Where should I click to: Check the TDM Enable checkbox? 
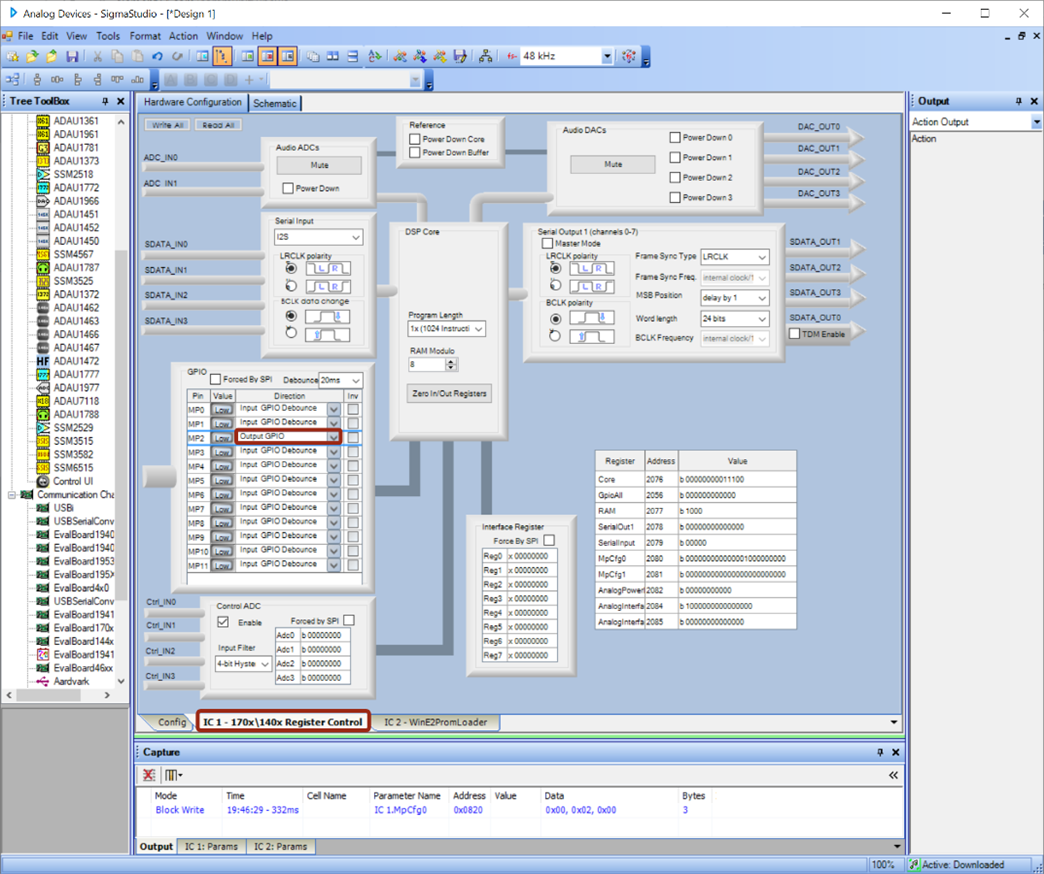pyautogui.click(x=795, y=334)
